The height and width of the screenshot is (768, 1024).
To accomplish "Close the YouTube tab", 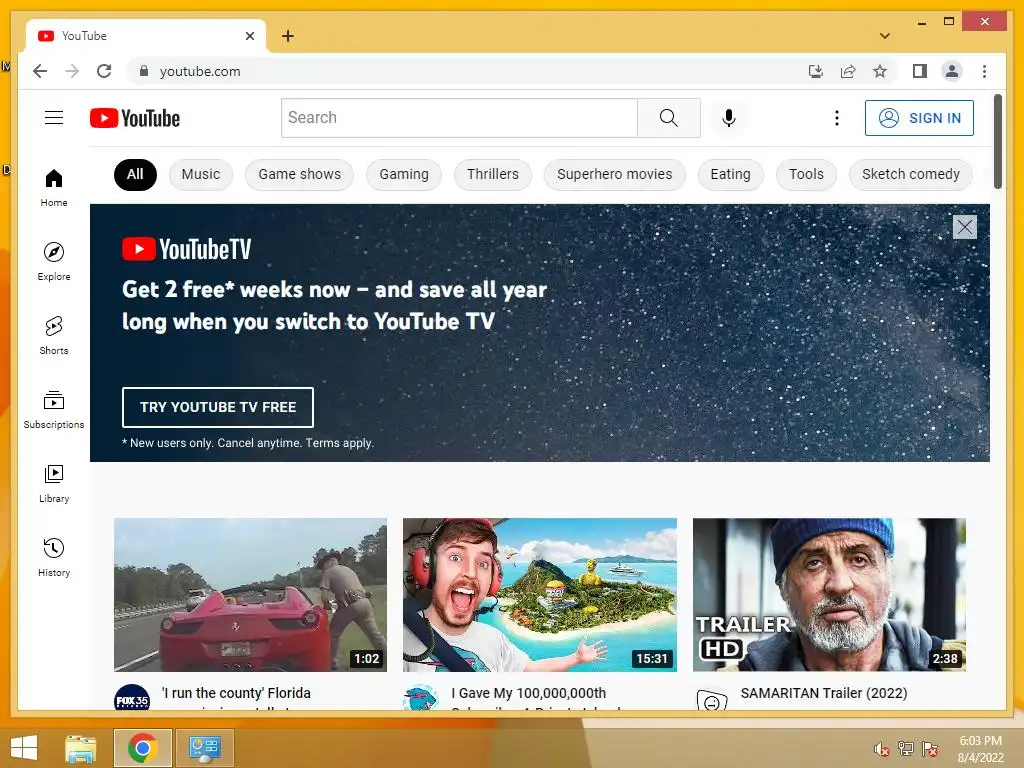I will pos(249,36).
